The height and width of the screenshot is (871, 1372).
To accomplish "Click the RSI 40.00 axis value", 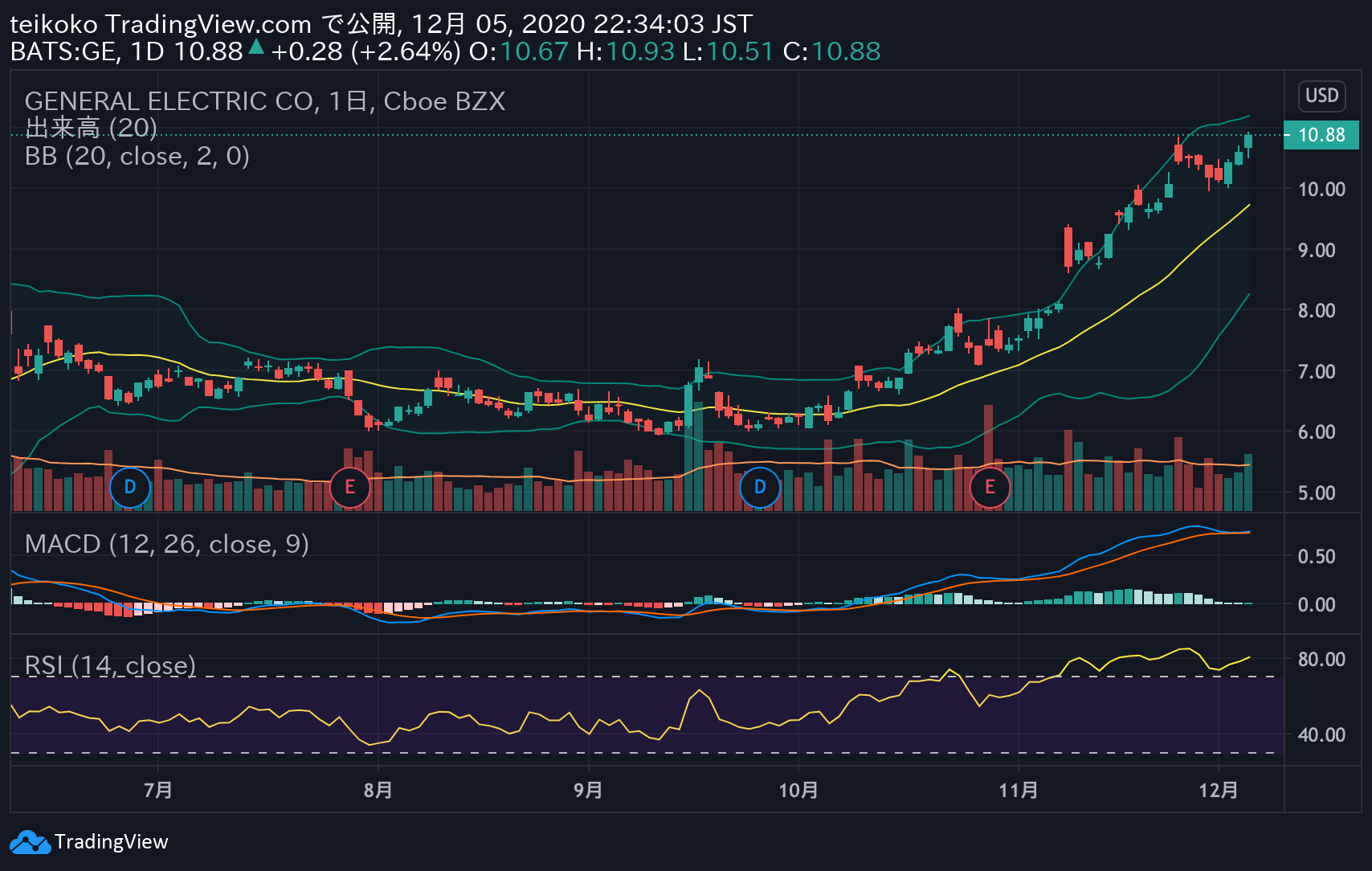I will click(x=1321, y=735).
